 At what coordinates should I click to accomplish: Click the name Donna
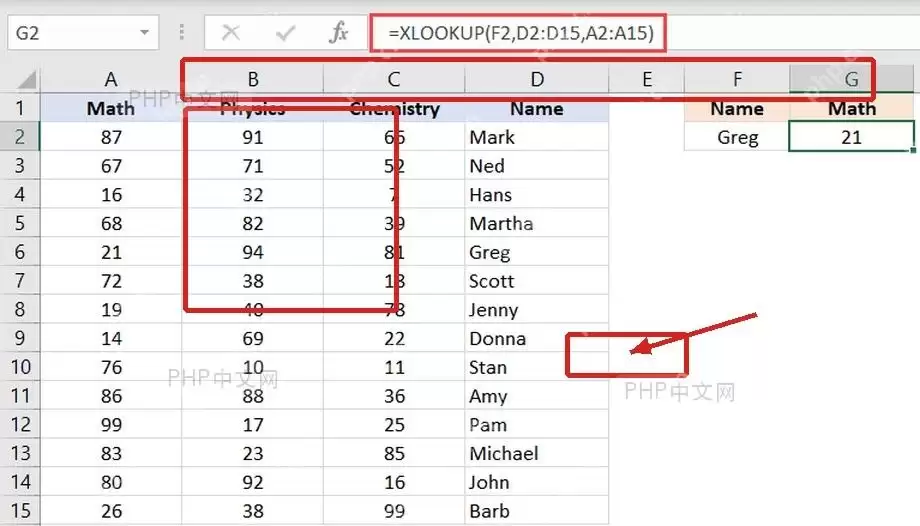coord(498,338)
